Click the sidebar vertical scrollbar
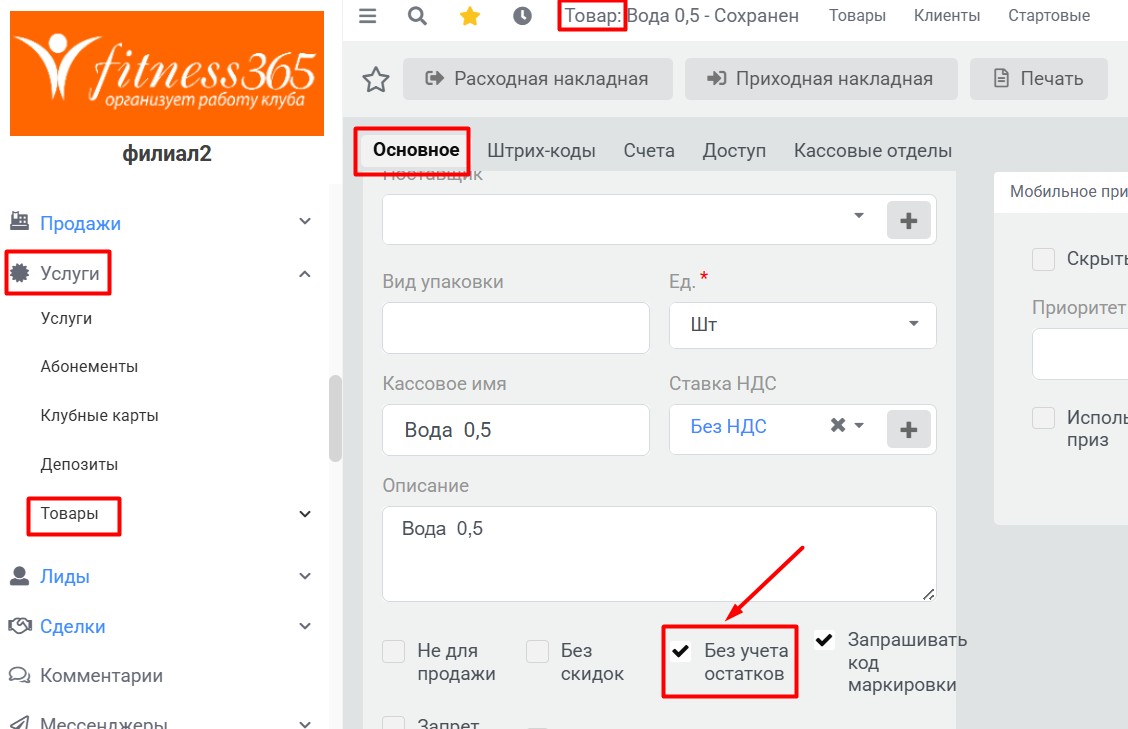Screen dimensions: 1128x729 335,418
